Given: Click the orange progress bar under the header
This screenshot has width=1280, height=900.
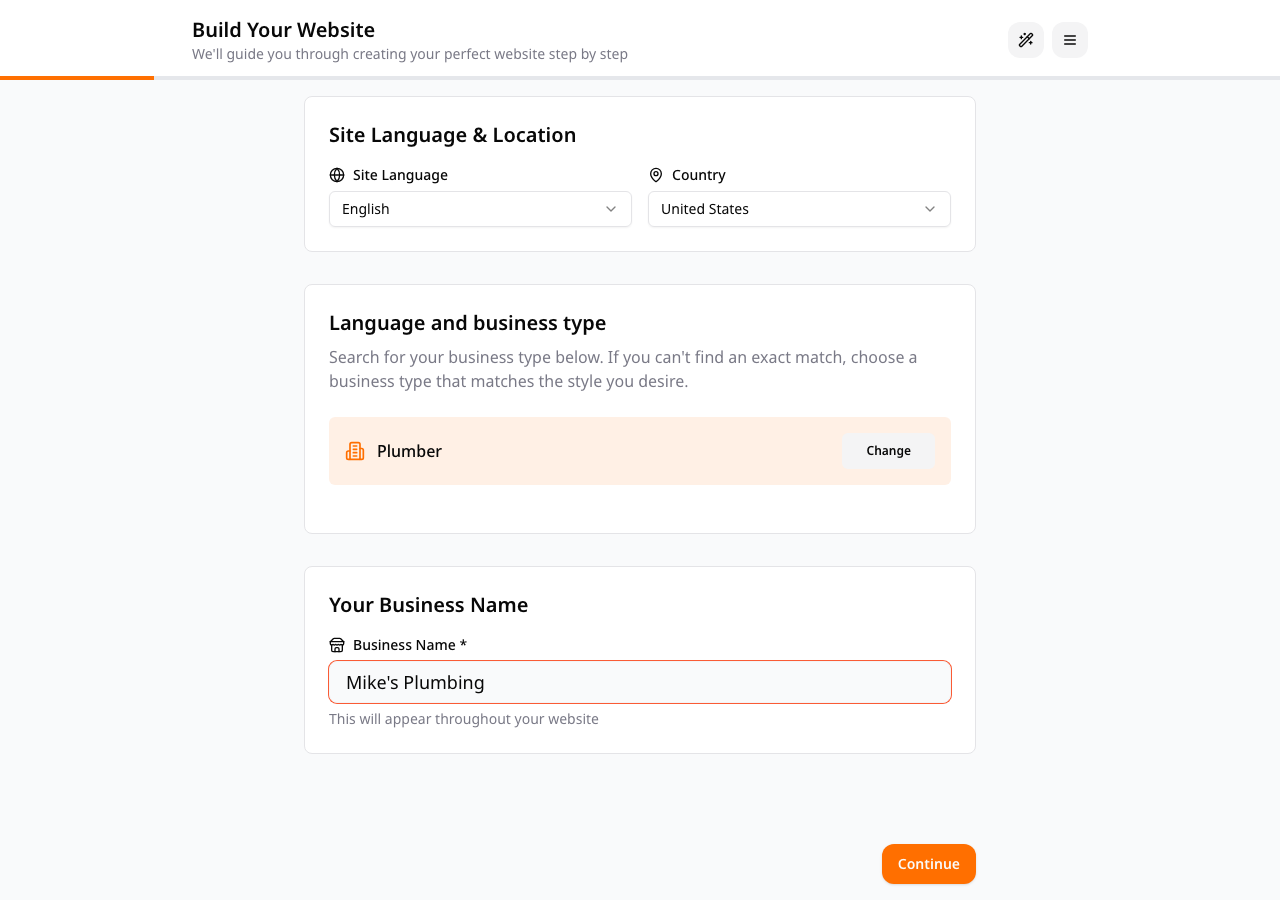Looking at the screenshot, I should pyautogui.click(x=77, y=78).
